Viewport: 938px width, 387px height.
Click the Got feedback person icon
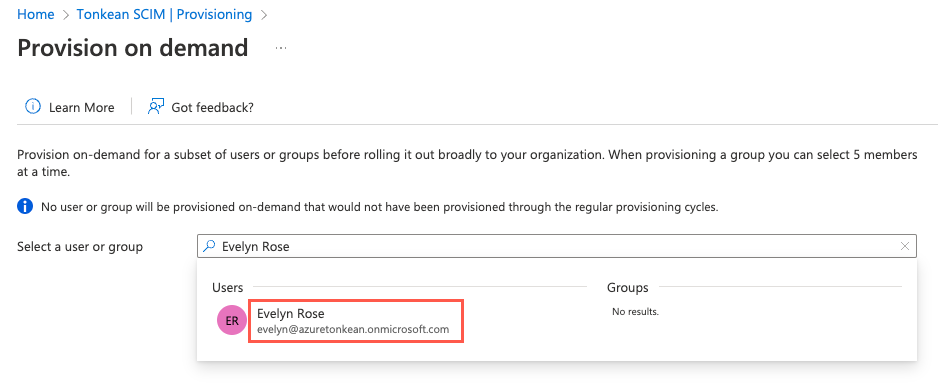[x=156, y=107]
